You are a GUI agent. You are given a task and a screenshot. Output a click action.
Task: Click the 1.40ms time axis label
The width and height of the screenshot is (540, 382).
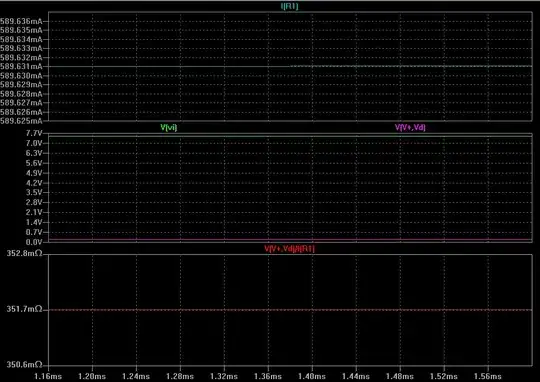pos(312,376)
